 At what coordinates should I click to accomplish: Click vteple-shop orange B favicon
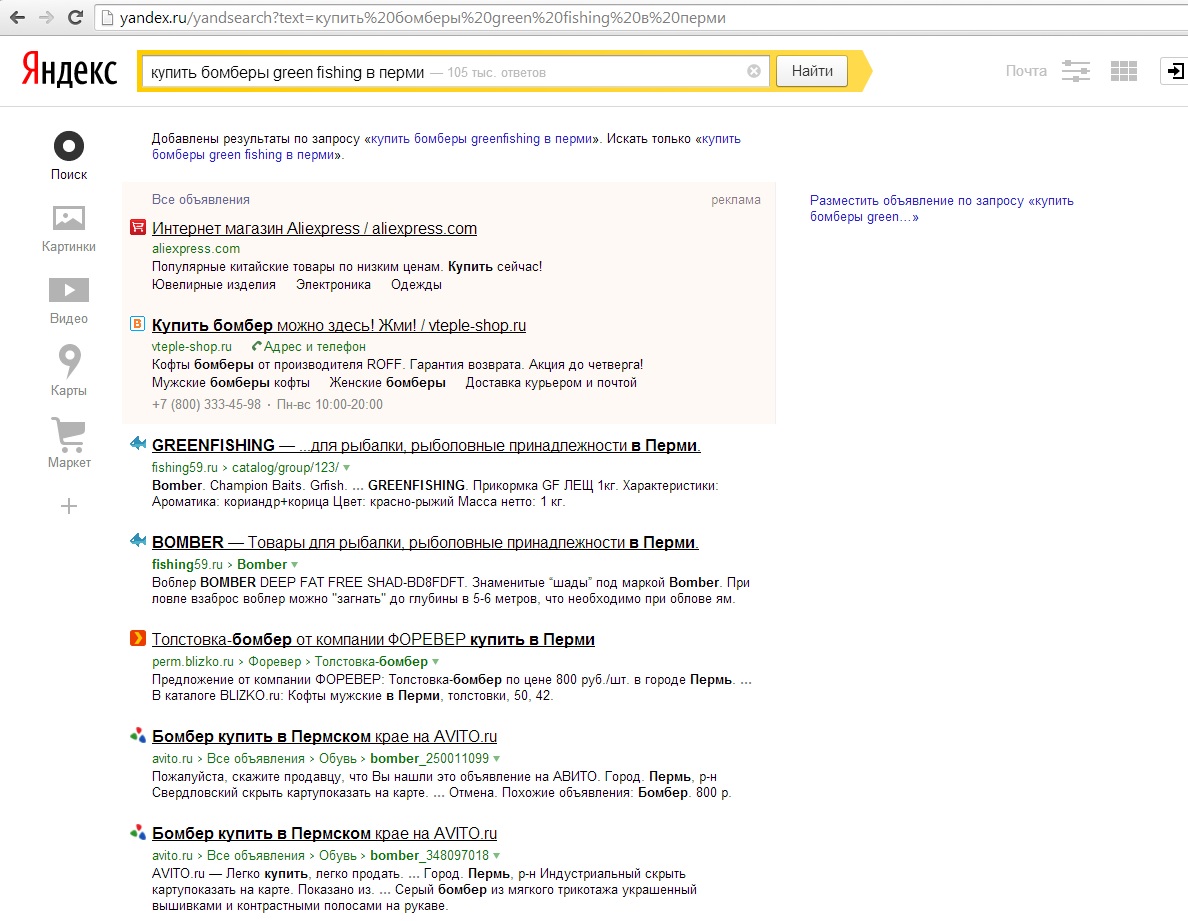coord(137,323)
